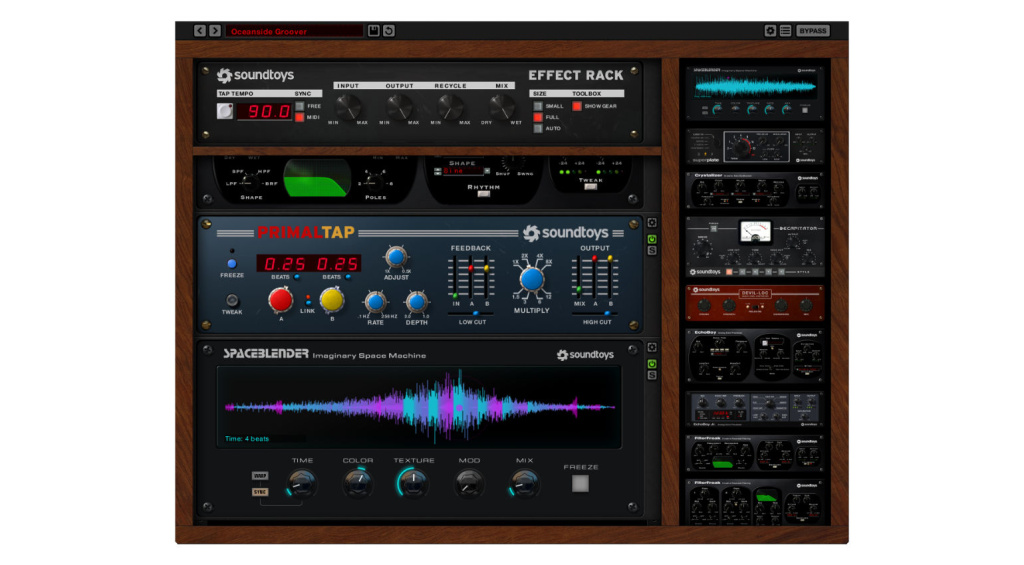Click the Output MIX green fader
The width and height of the screenshot is (1024, 565).
pos(579,288)
